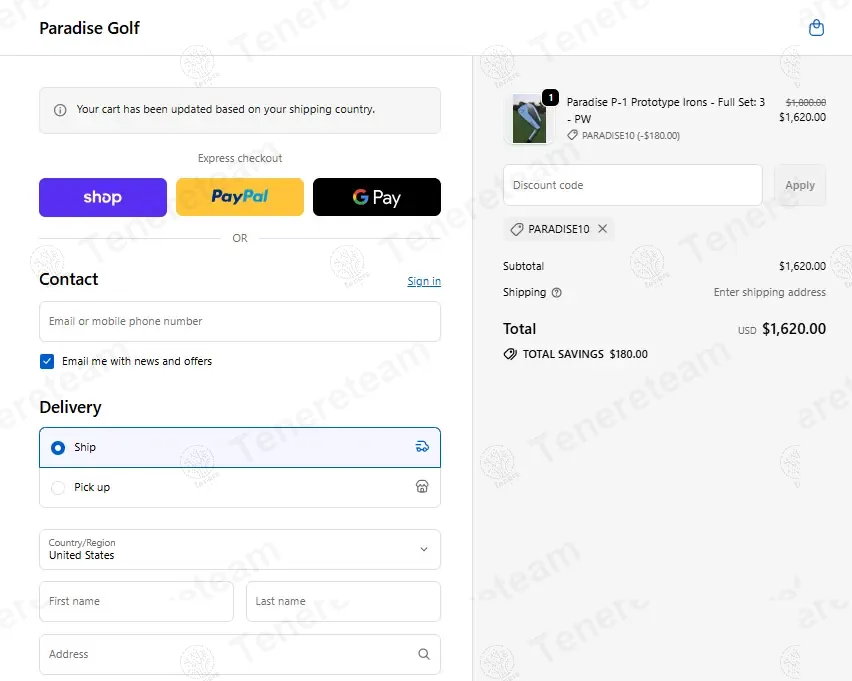852x681 pixels.
Task: Remove the PARADISE10 discount code
Action: tap(602, 229)
